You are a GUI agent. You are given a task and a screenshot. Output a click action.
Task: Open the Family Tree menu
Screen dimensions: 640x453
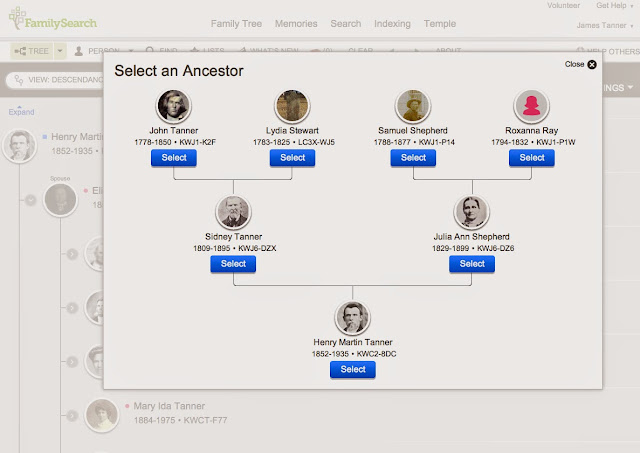coord(236,24)
